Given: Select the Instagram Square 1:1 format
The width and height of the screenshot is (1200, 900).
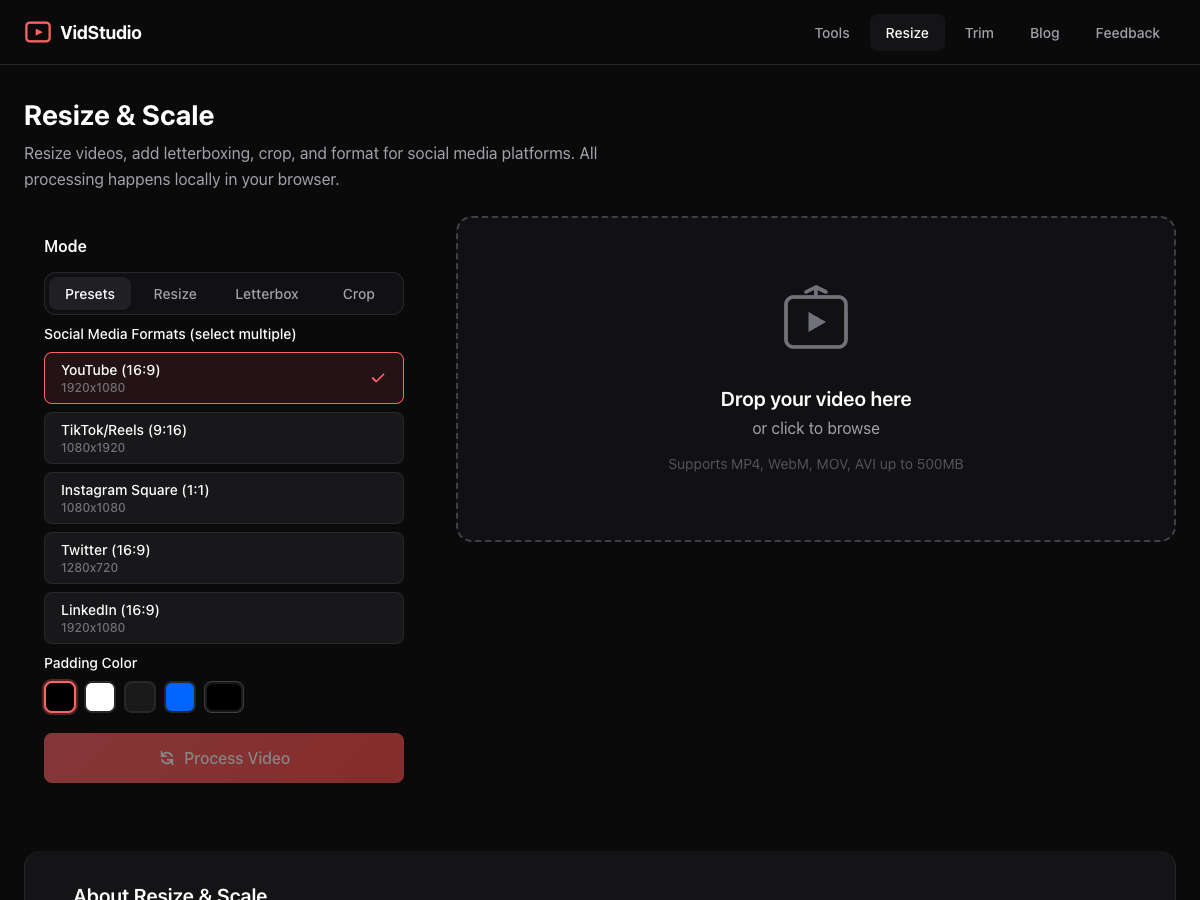Looking at the screenshot, I should (x=223, y=497).
